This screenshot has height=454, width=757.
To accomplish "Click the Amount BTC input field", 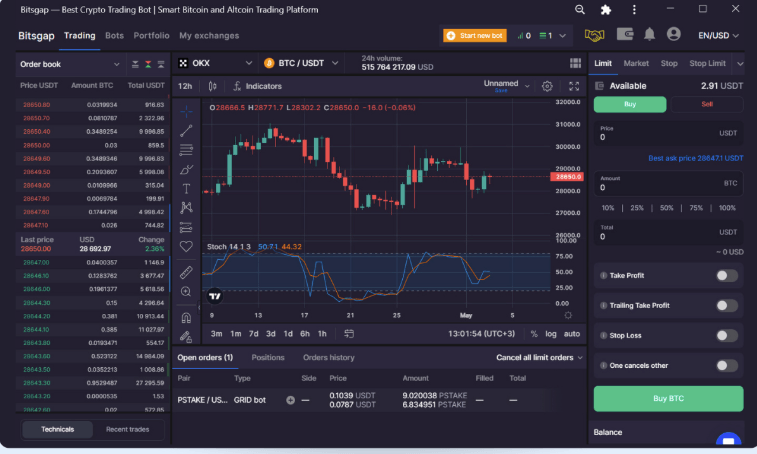I will pyautogui.click(x=668, y=184).
